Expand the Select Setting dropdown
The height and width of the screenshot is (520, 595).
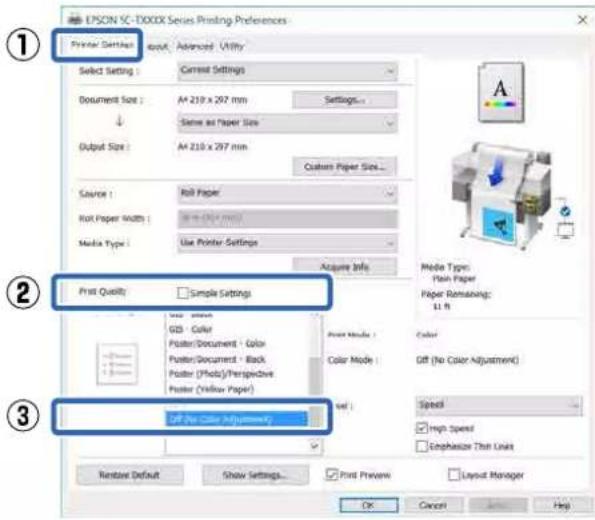point(287,71)
